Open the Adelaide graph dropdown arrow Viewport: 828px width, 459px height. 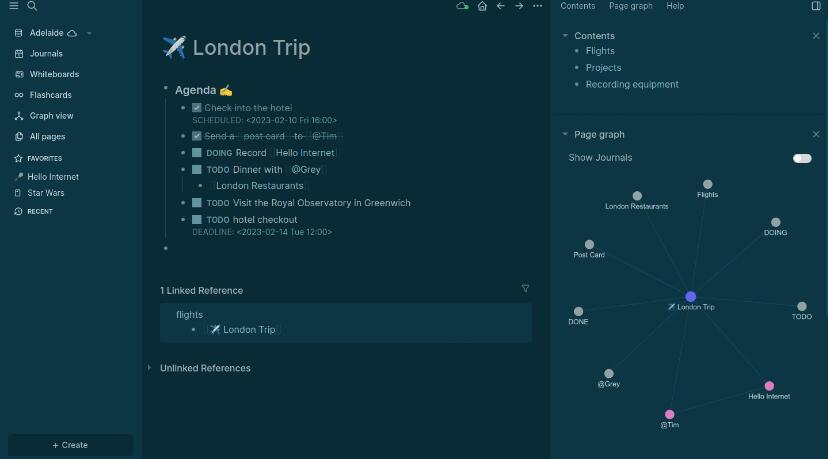point(89,33)
